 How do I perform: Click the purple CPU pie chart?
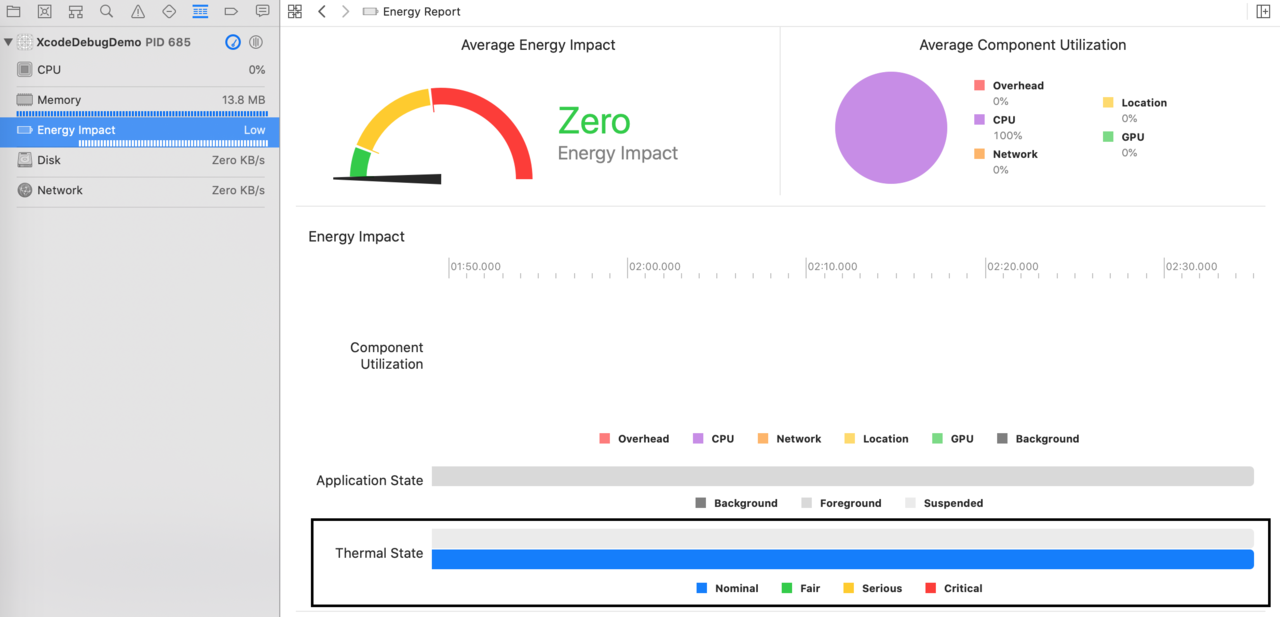(x=890, y=127)
